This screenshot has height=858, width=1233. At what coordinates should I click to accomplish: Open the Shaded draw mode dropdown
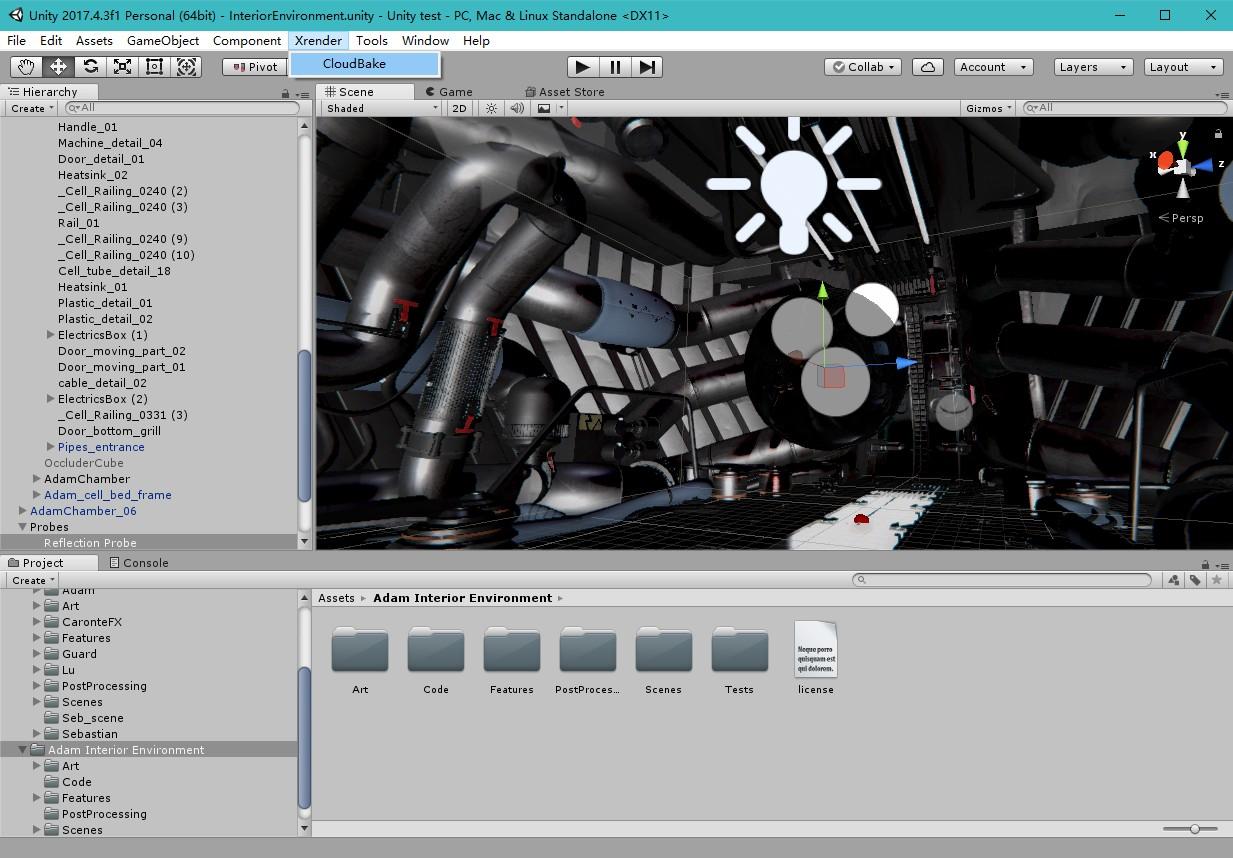(x=378, y=108)
